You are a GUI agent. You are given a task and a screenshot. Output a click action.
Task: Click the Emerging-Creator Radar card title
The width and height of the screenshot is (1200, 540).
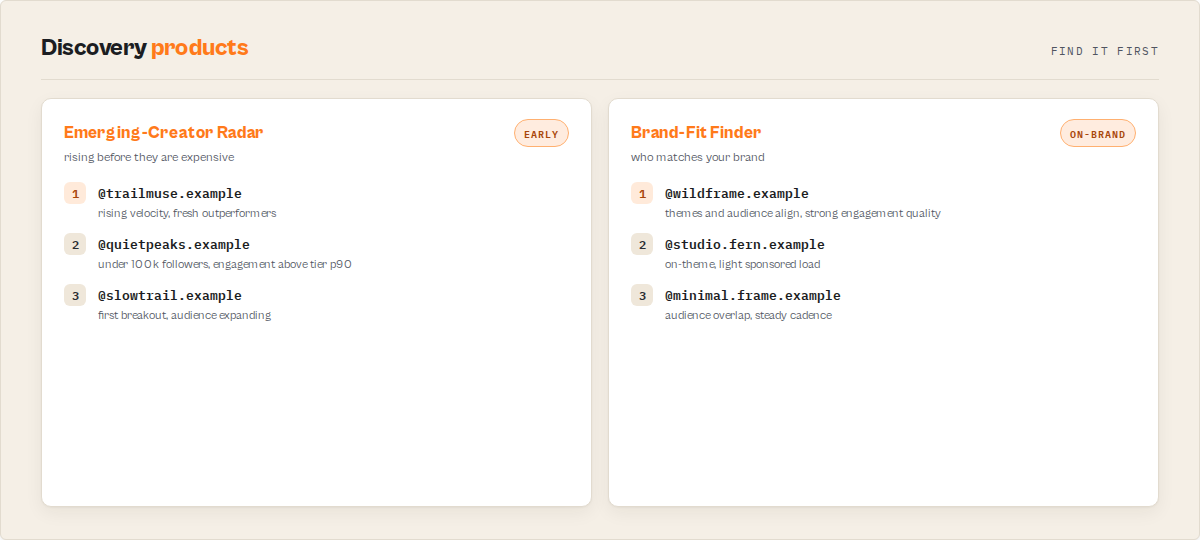pyautogui.click(x=163, y=132)
